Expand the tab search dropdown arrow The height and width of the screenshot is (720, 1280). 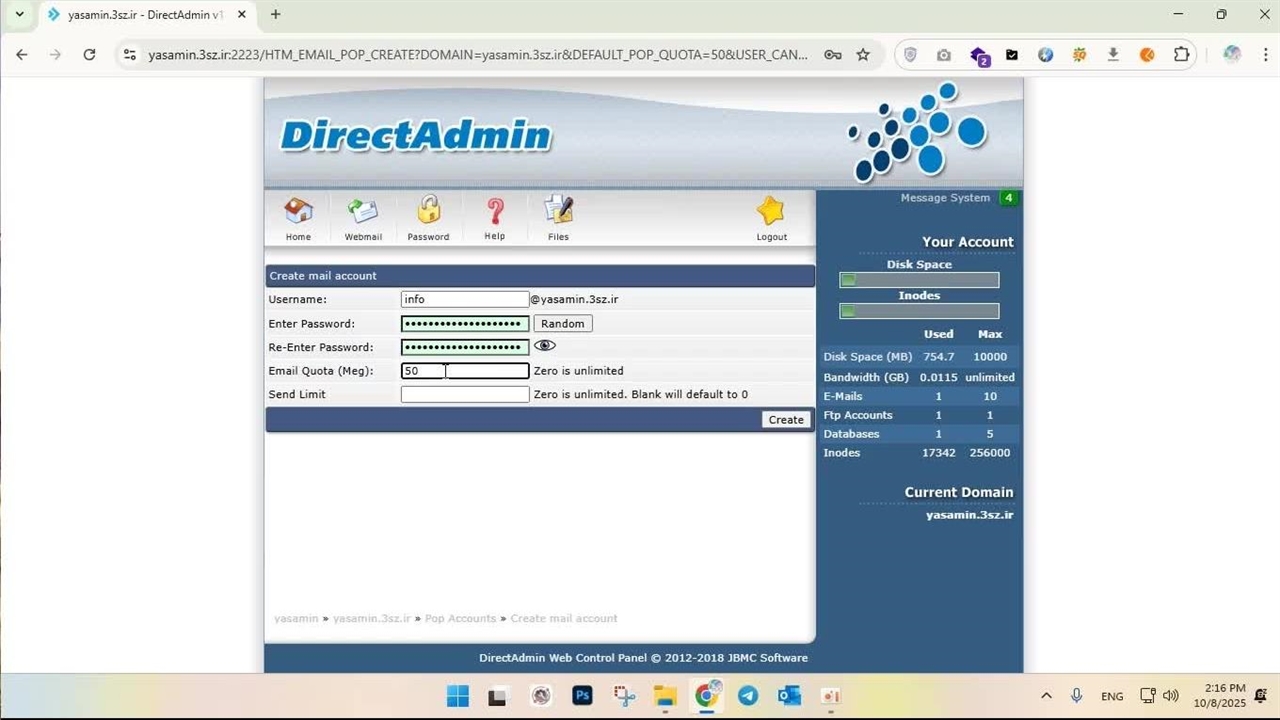18,15
